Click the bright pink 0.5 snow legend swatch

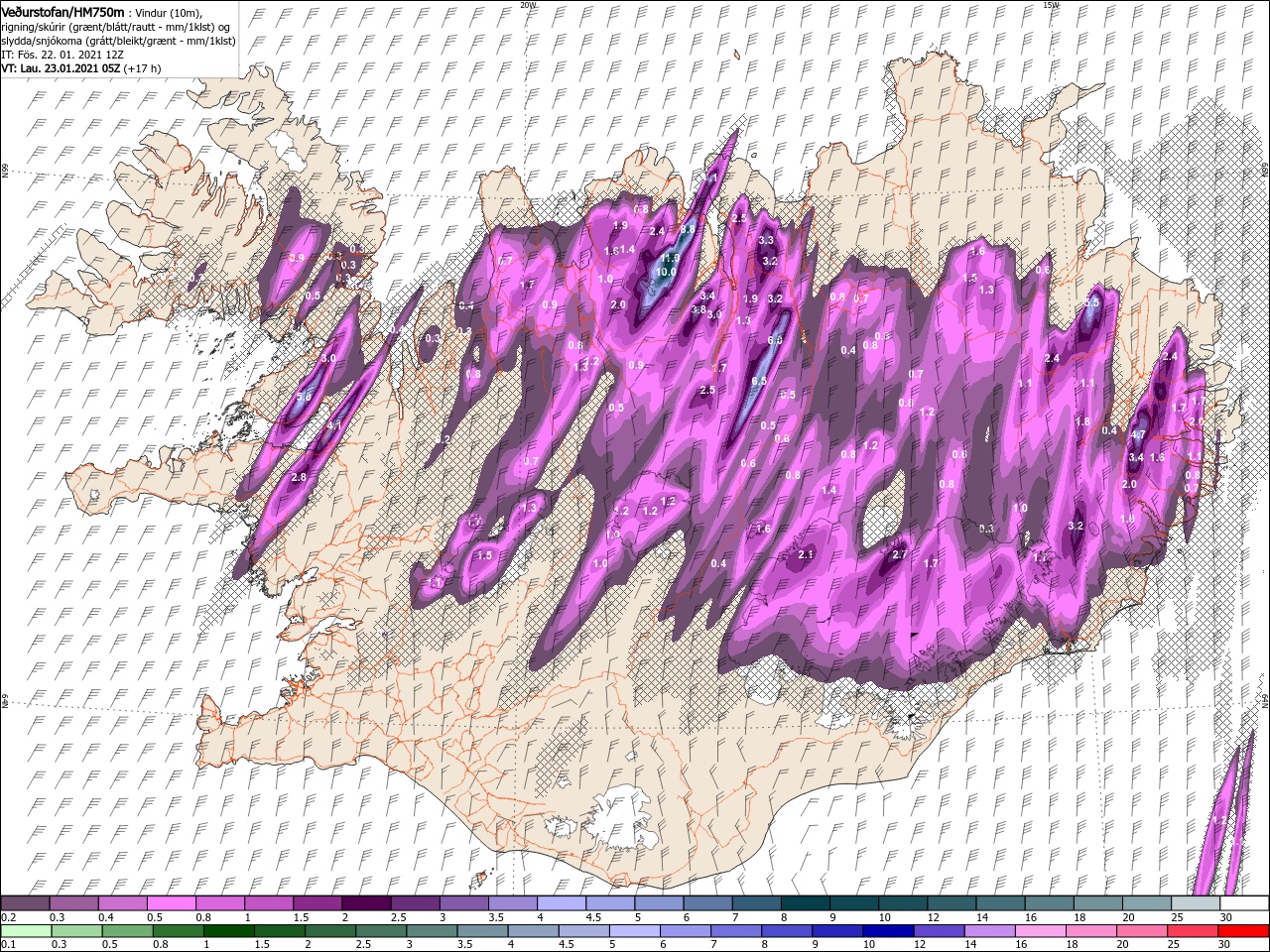(x=171, y=902)
